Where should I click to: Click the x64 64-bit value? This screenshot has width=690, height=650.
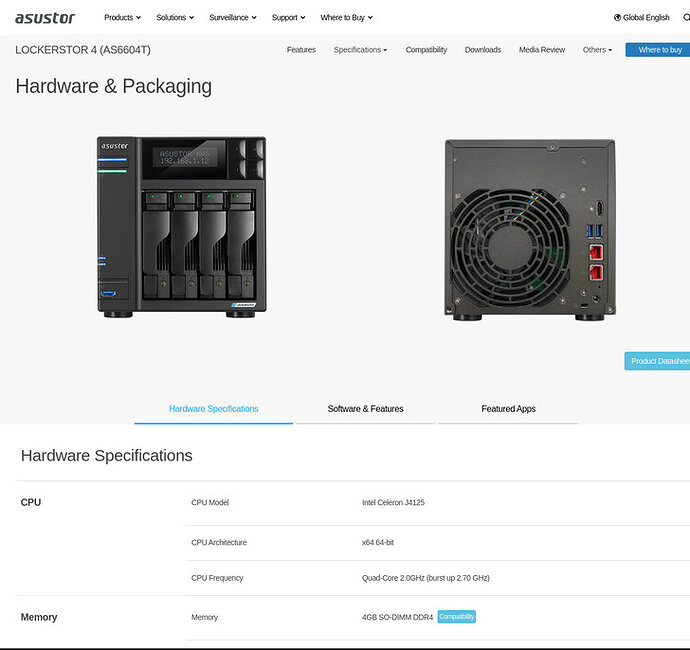(378, 542)
